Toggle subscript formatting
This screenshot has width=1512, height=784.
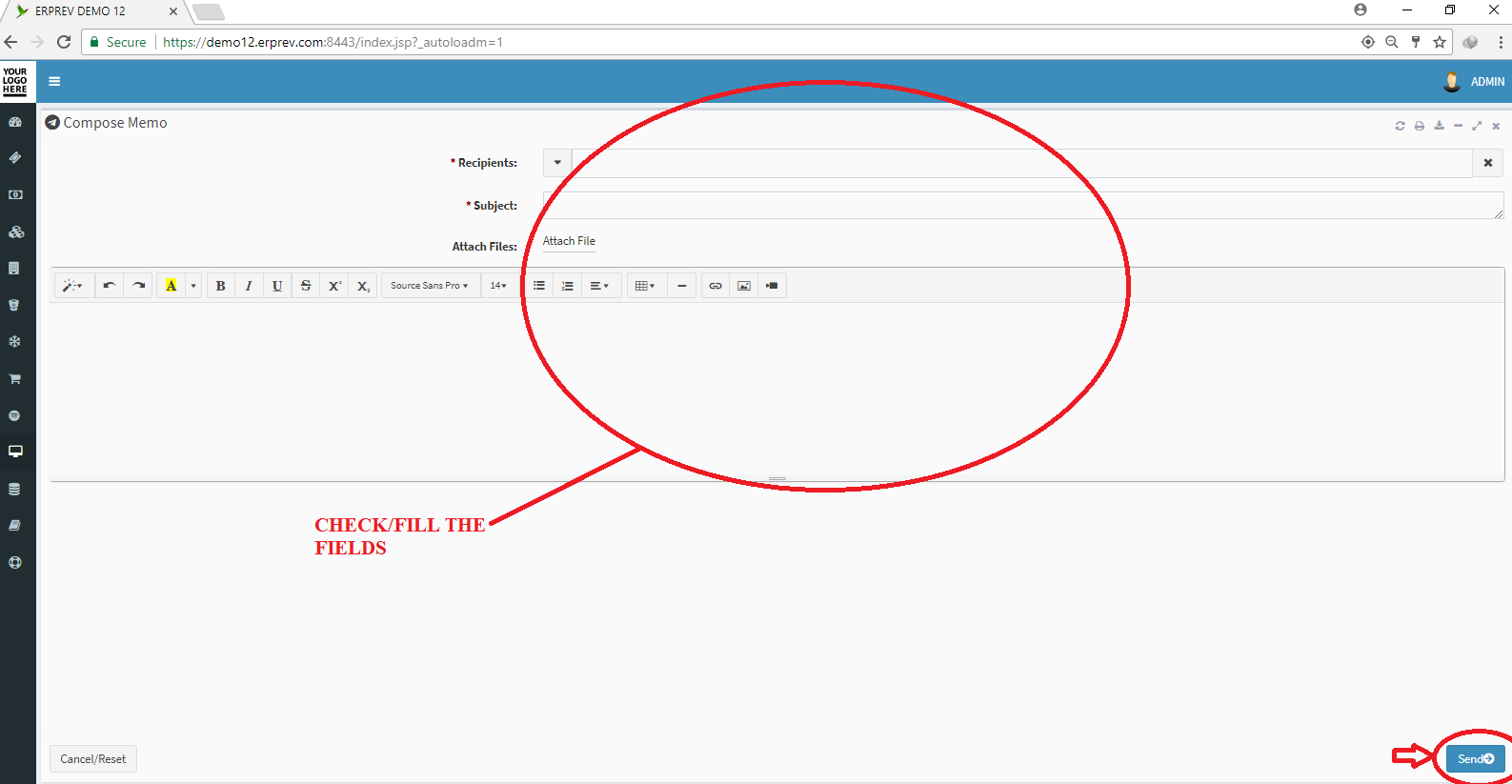363,285
